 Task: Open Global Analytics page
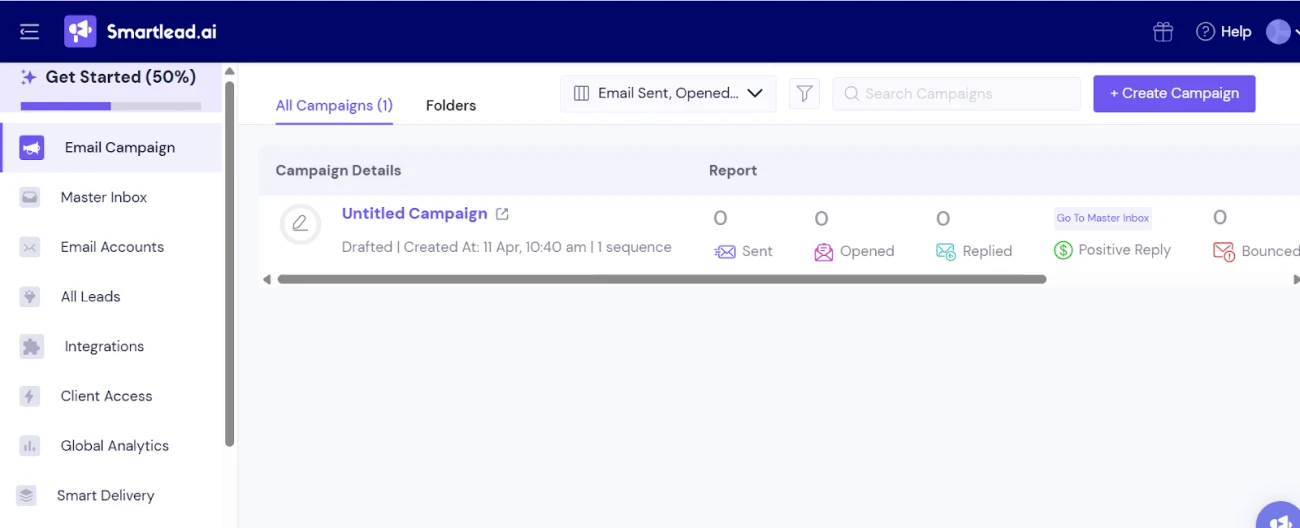pyautogui.click(x=114, y=446)
